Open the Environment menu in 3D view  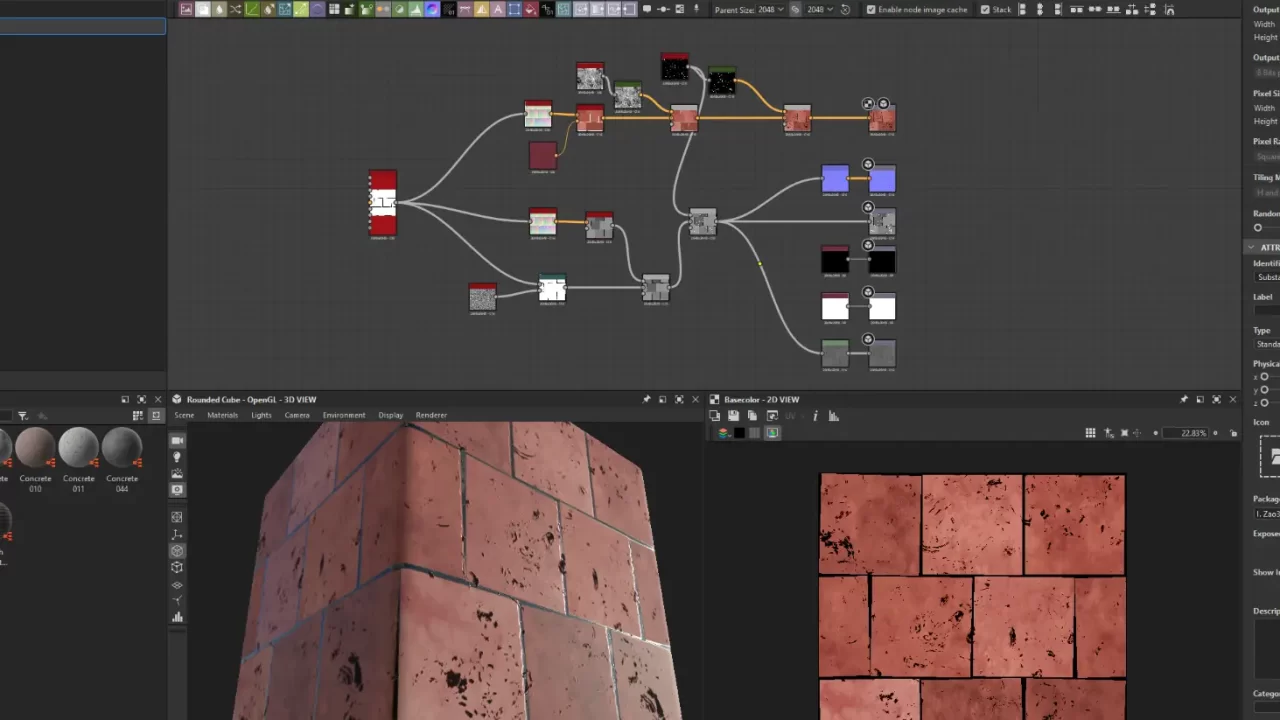click(343, 415)
